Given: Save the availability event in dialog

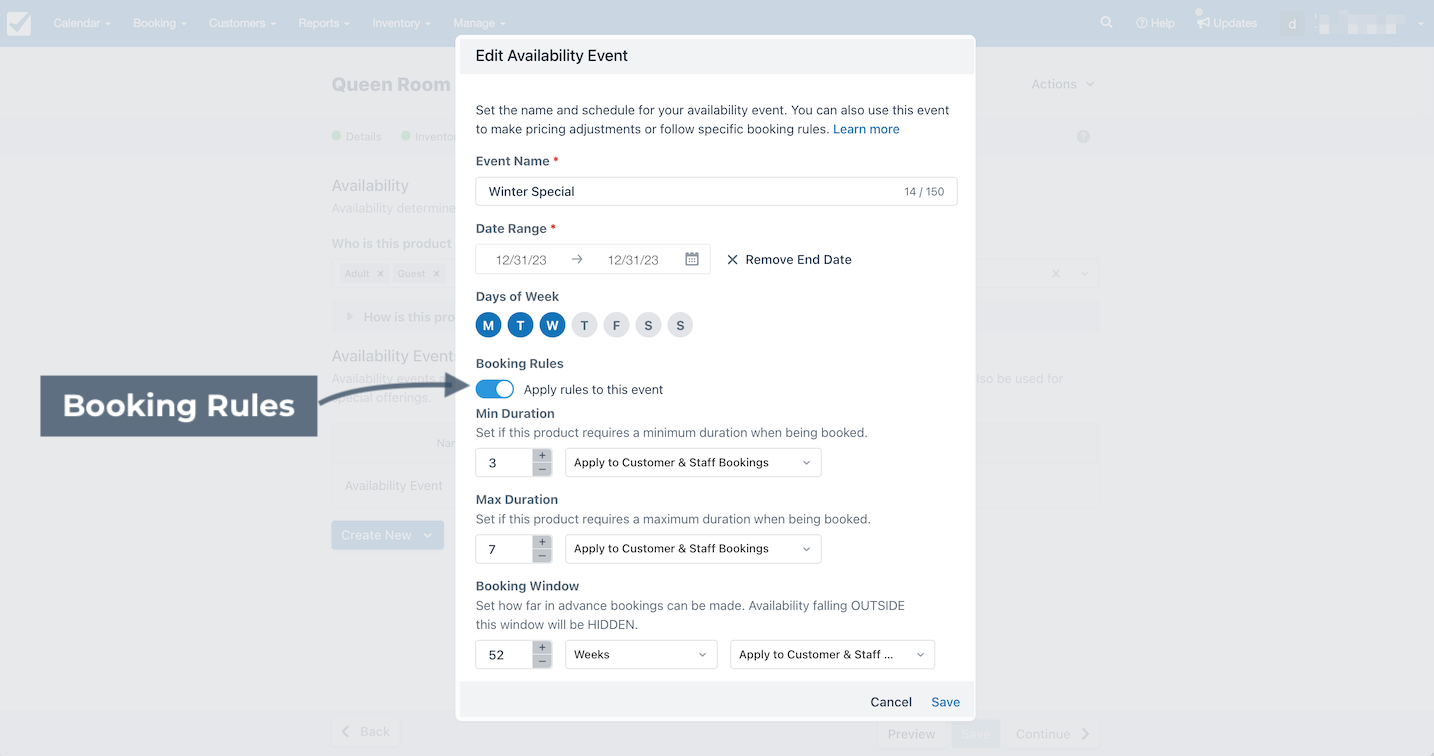Looking at the screenshot, I should [x=945, y=702].
